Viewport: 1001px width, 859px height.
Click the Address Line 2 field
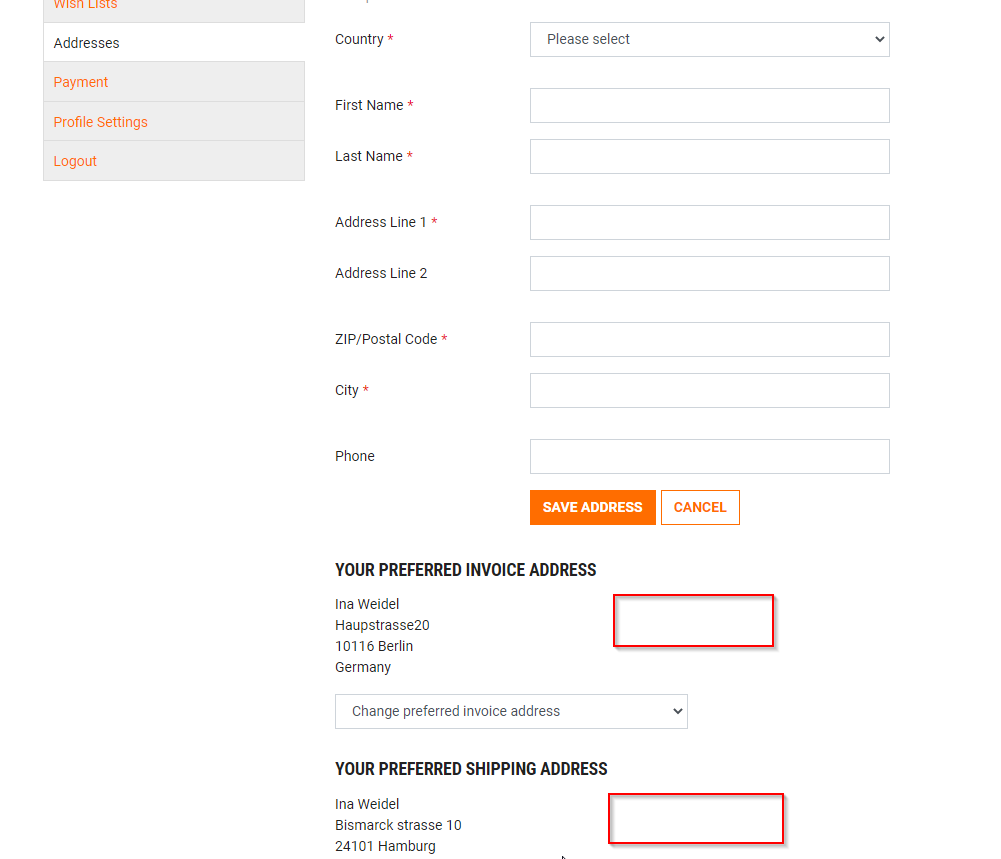point(709,273)
